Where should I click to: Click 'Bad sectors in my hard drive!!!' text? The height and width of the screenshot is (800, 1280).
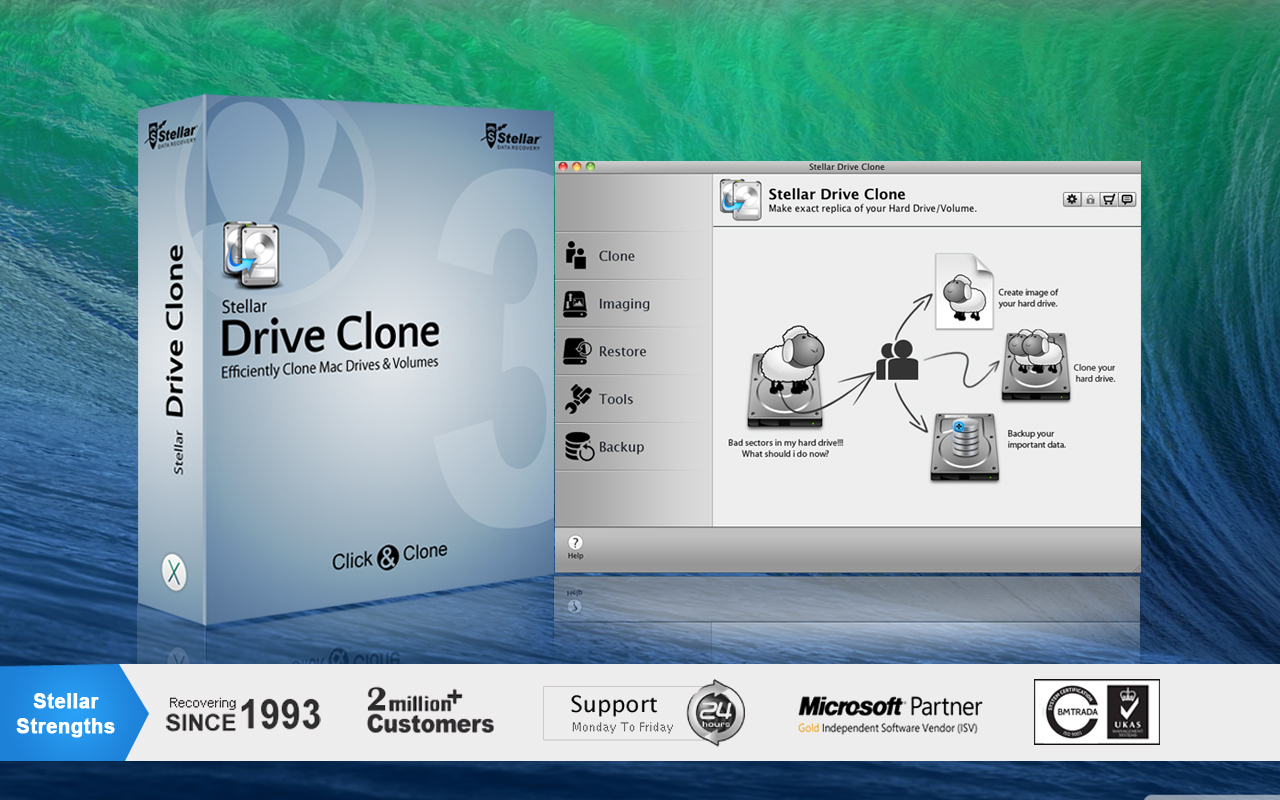pyautogui.click(x=785, y=442)
